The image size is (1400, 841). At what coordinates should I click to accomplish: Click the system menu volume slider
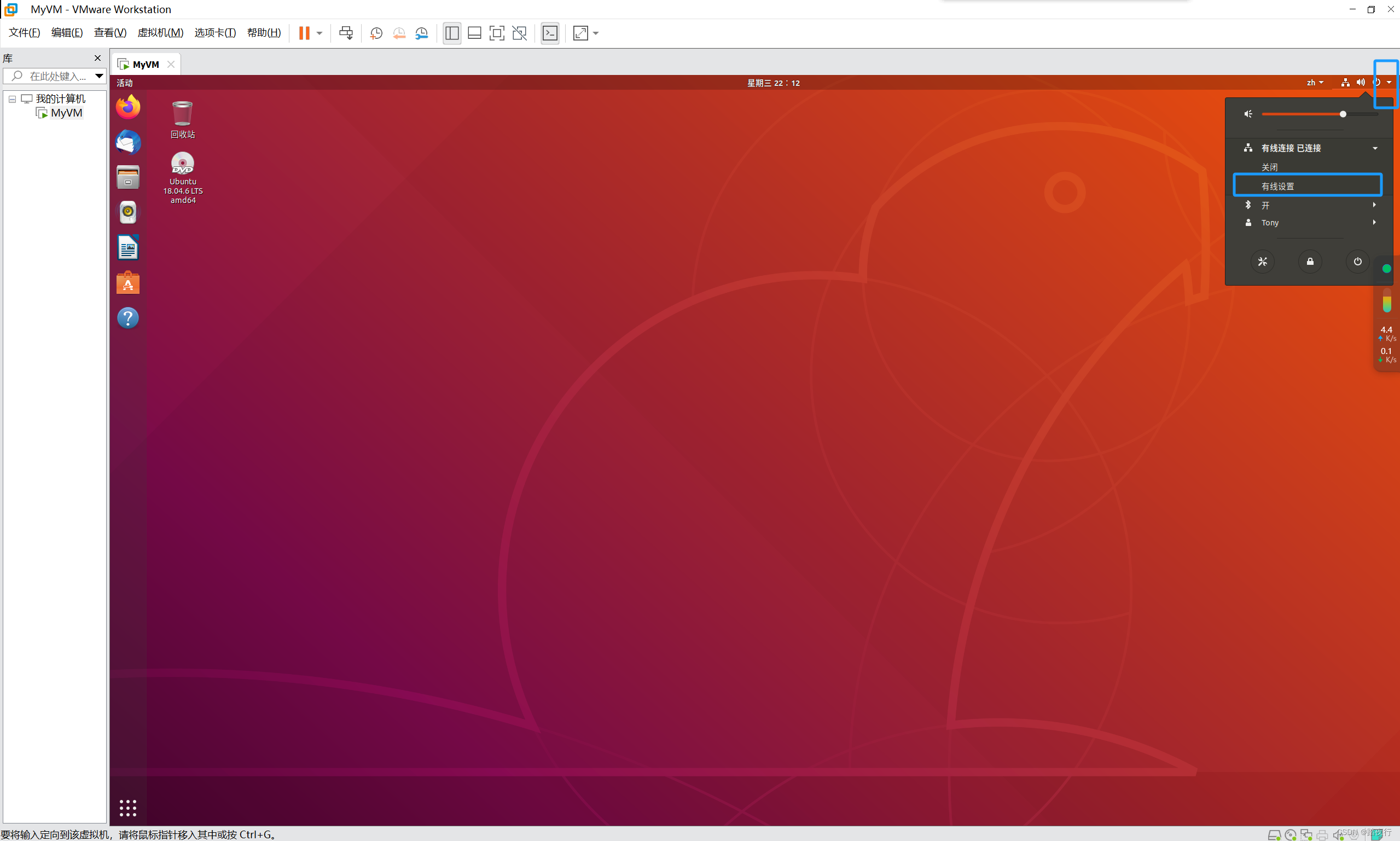(1320, 114)
